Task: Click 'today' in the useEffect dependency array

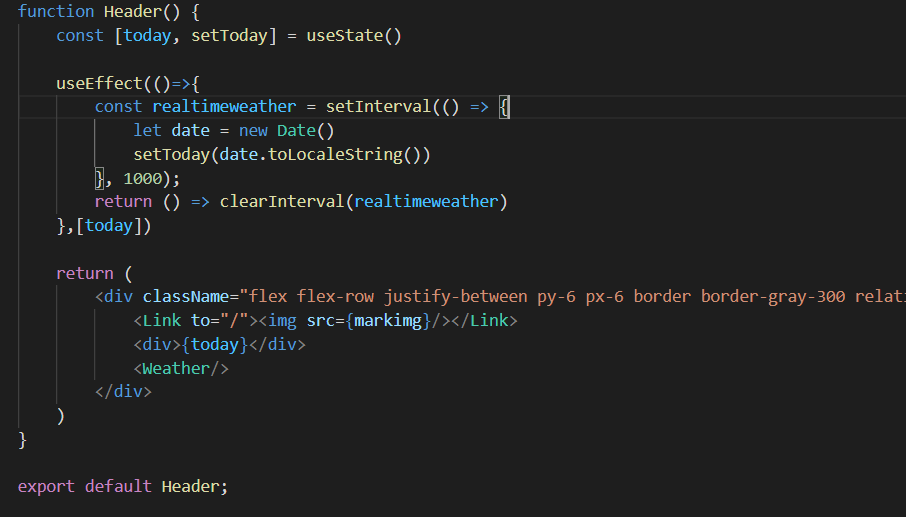Action: [109, 225]
